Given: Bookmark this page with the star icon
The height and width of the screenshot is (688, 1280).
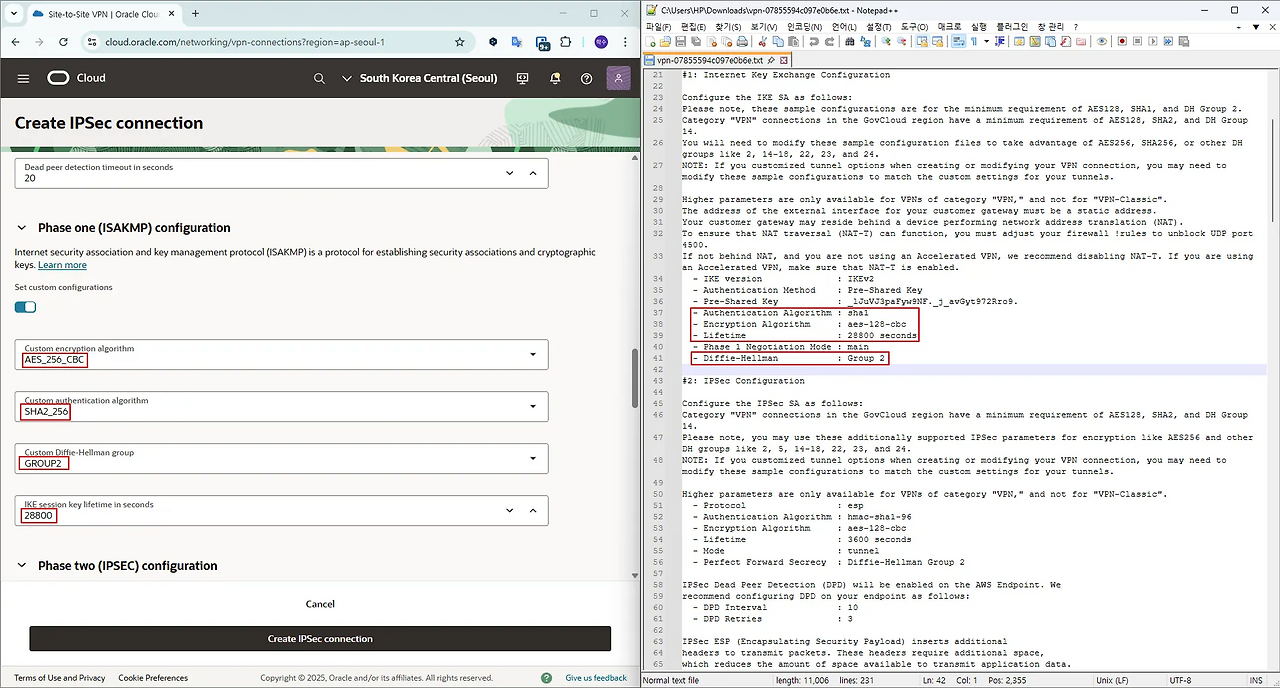Looking at the screenshot, I should (x=460, y=42).
